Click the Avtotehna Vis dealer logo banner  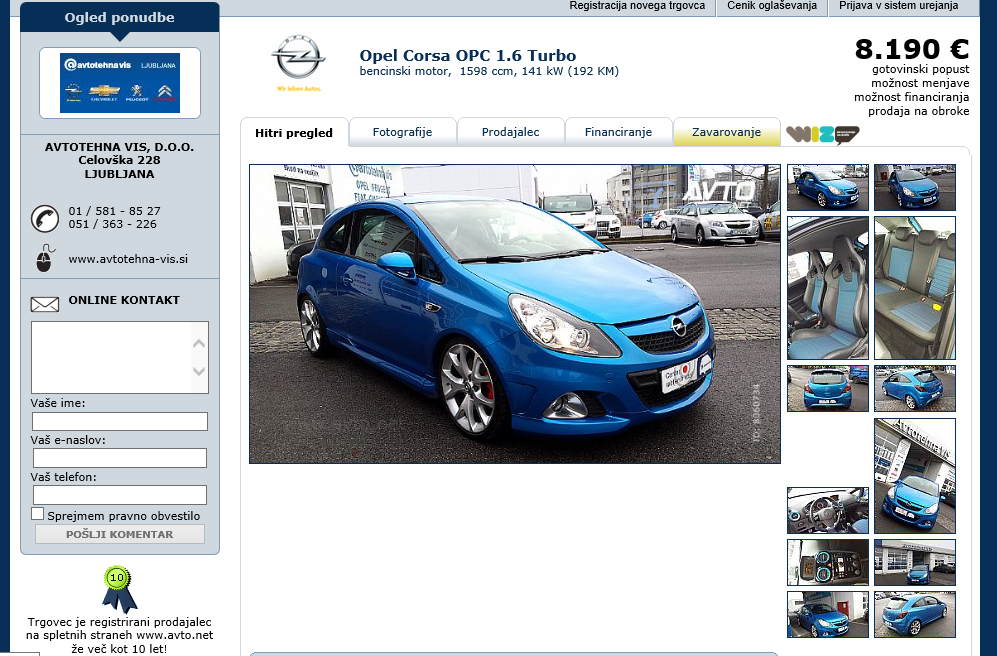(120, 83)
